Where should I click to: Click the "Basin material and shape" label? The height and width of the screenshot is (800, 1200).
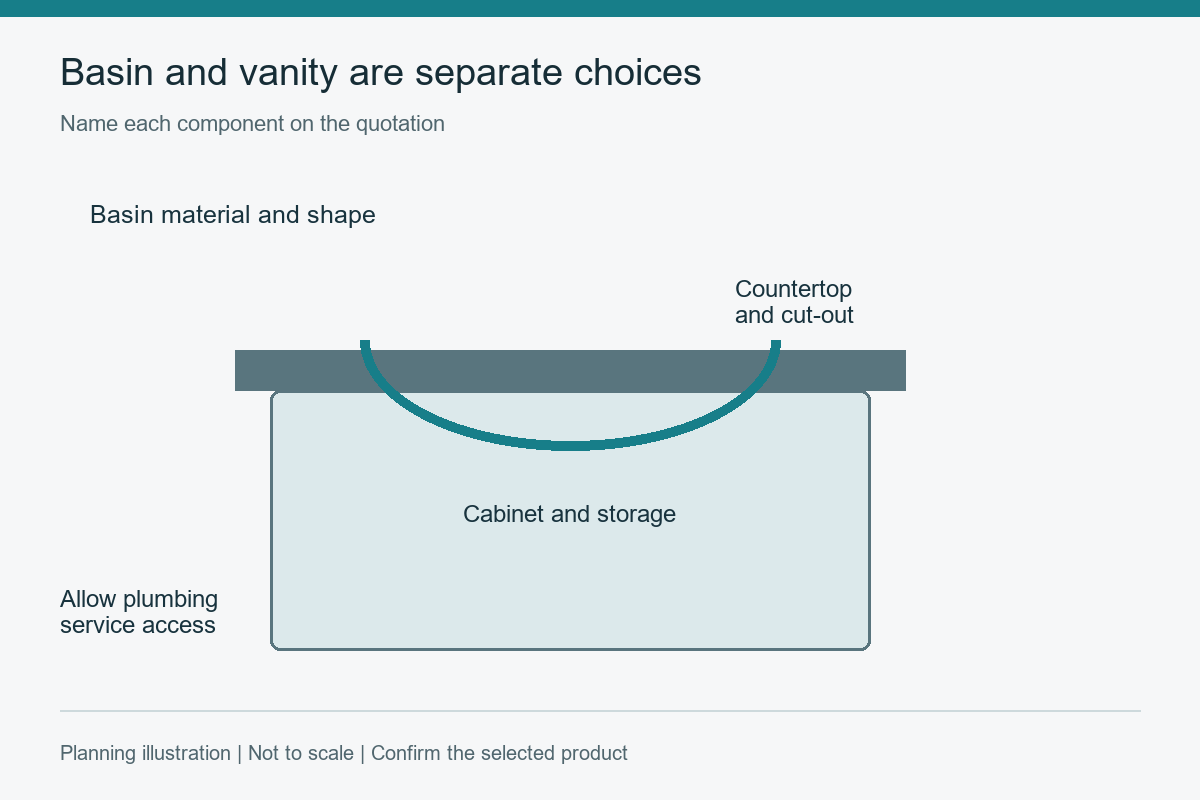click(233, 215)
